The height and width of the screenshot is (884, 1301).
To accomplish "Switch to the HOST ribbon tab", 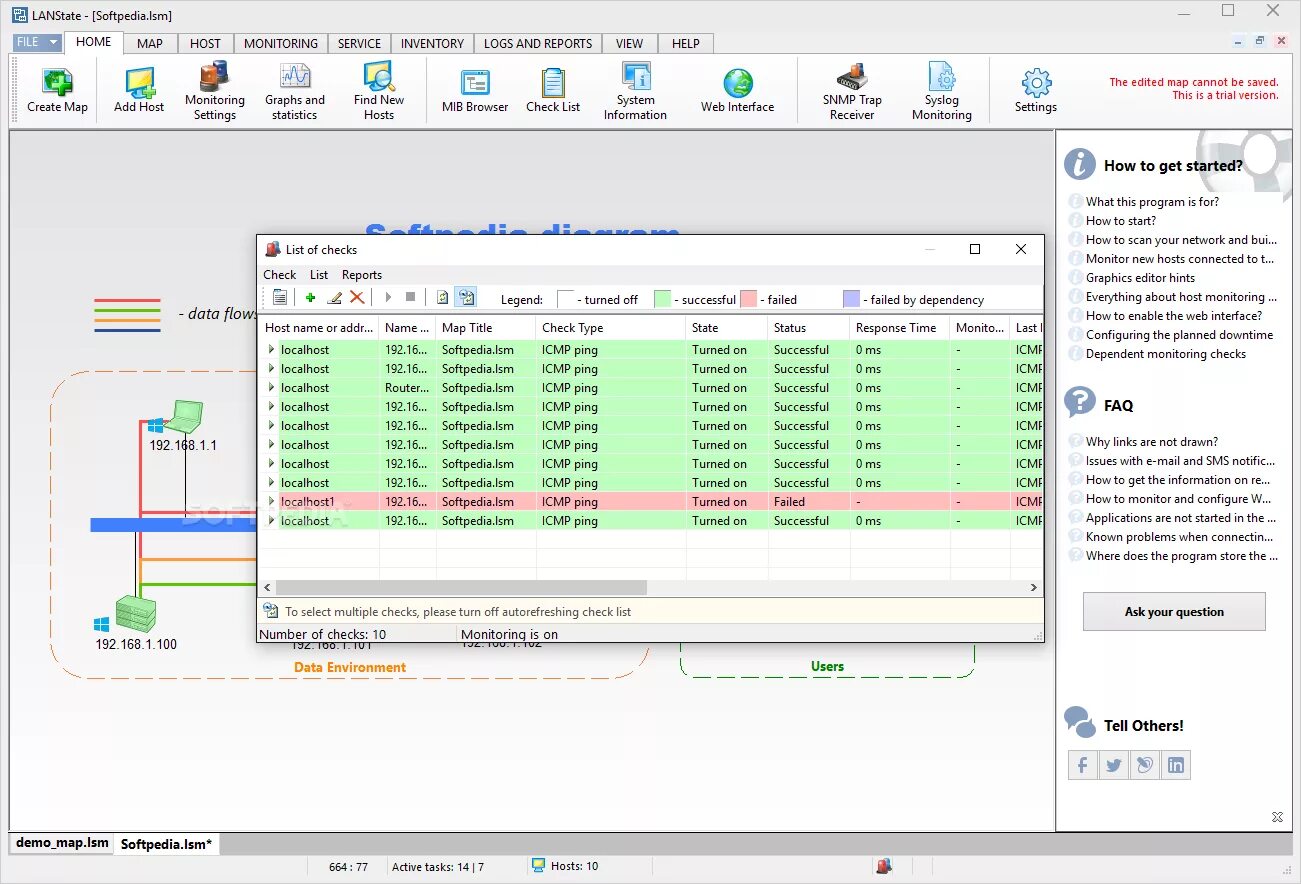I will [x=205, y=43].
